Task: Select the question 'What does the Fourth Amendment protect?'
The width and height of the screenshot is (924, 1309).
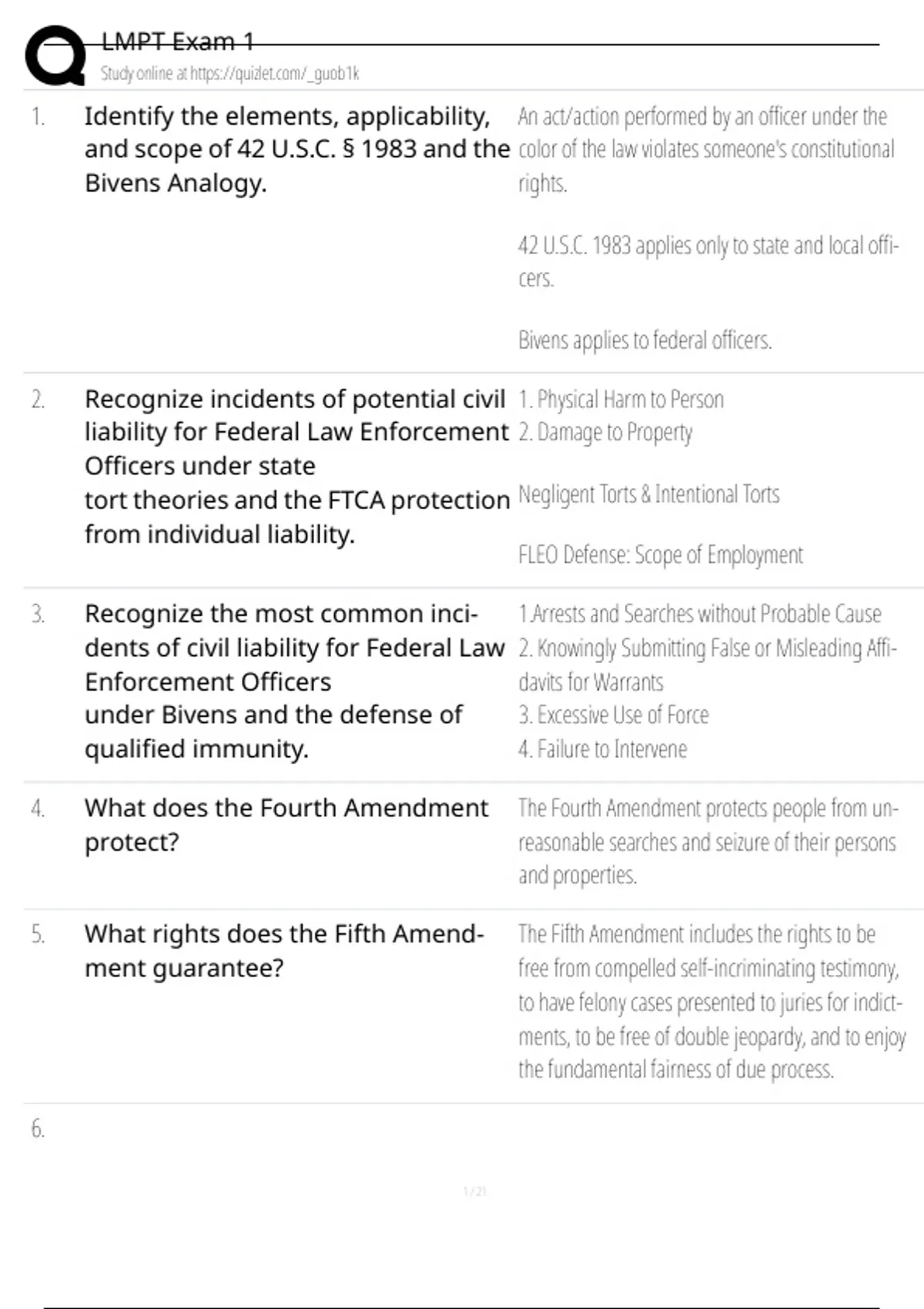Action: 286,825
